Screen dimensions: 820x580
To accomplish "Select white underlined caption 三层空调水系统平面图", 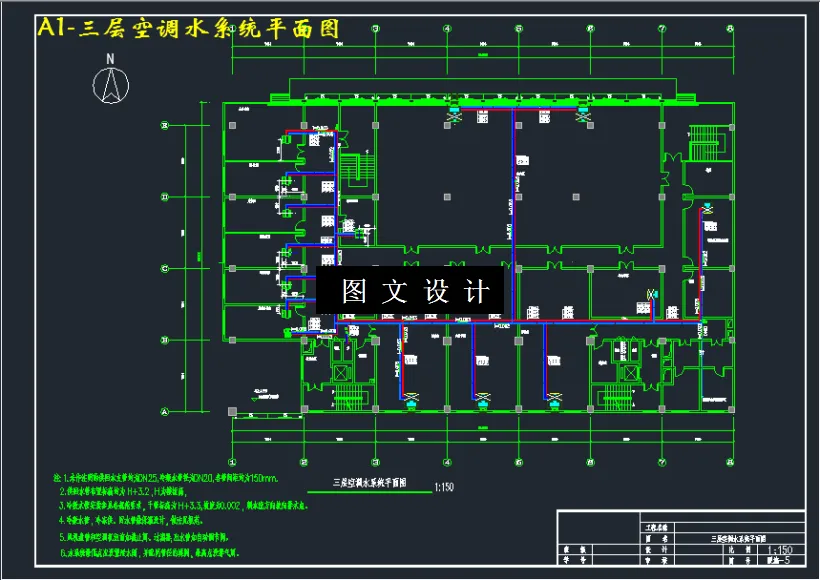I will pos(370,483).
